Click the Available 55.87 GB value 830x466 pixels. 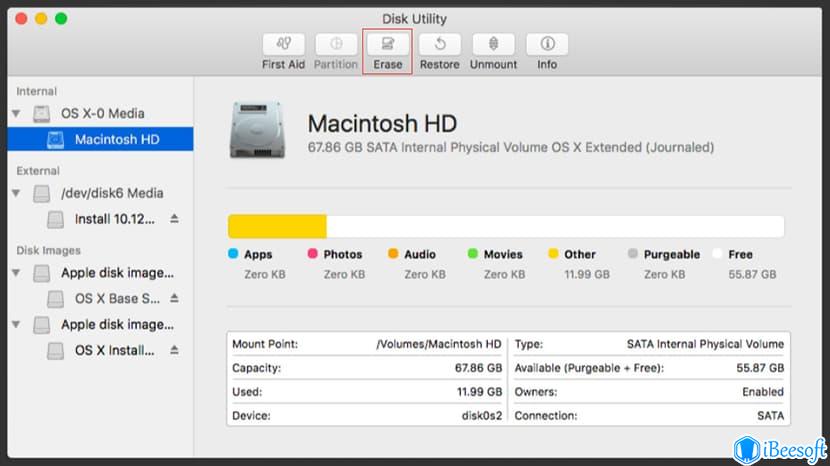(760, 368)
